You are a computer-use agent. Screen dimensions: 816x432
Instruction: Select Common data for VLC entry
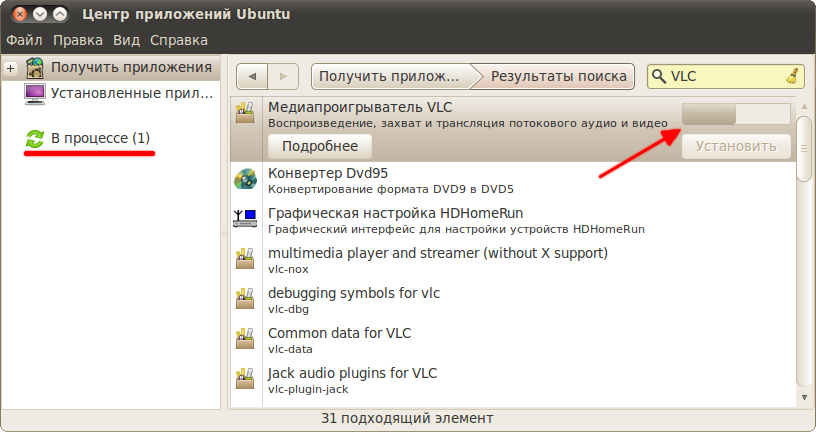[x=513, y=340]
